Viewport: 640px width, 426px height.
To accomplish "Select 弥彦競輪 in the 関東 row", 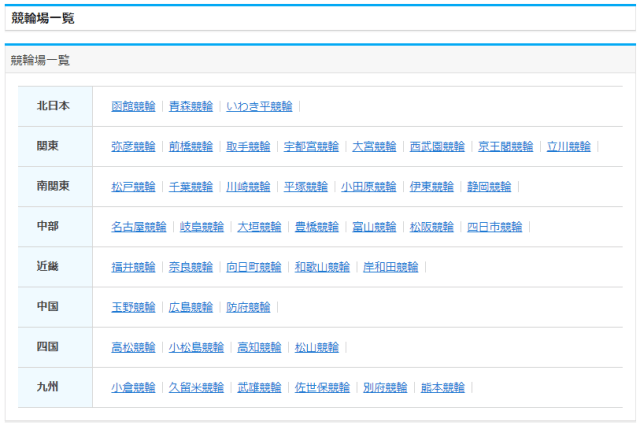I will click(133, 146).
